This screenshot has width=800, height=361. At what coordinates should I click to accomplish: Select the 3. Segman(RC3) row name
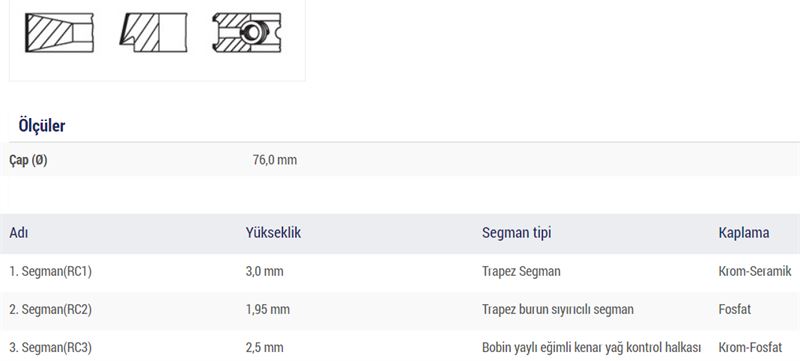51,348
